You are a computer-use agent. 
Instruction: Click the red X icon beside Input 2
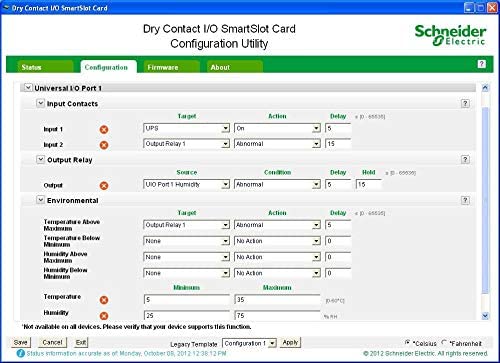pos(104,145)
